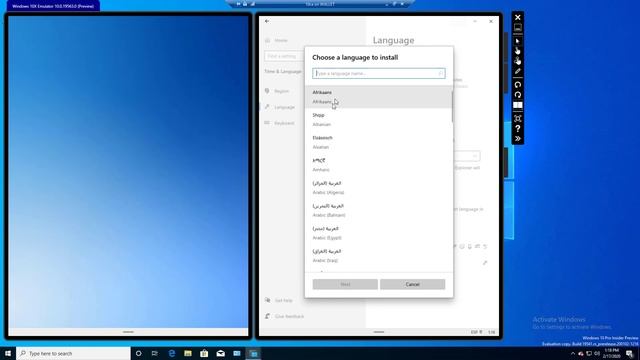Select Arabic (Egypt) language

point(378,233)
